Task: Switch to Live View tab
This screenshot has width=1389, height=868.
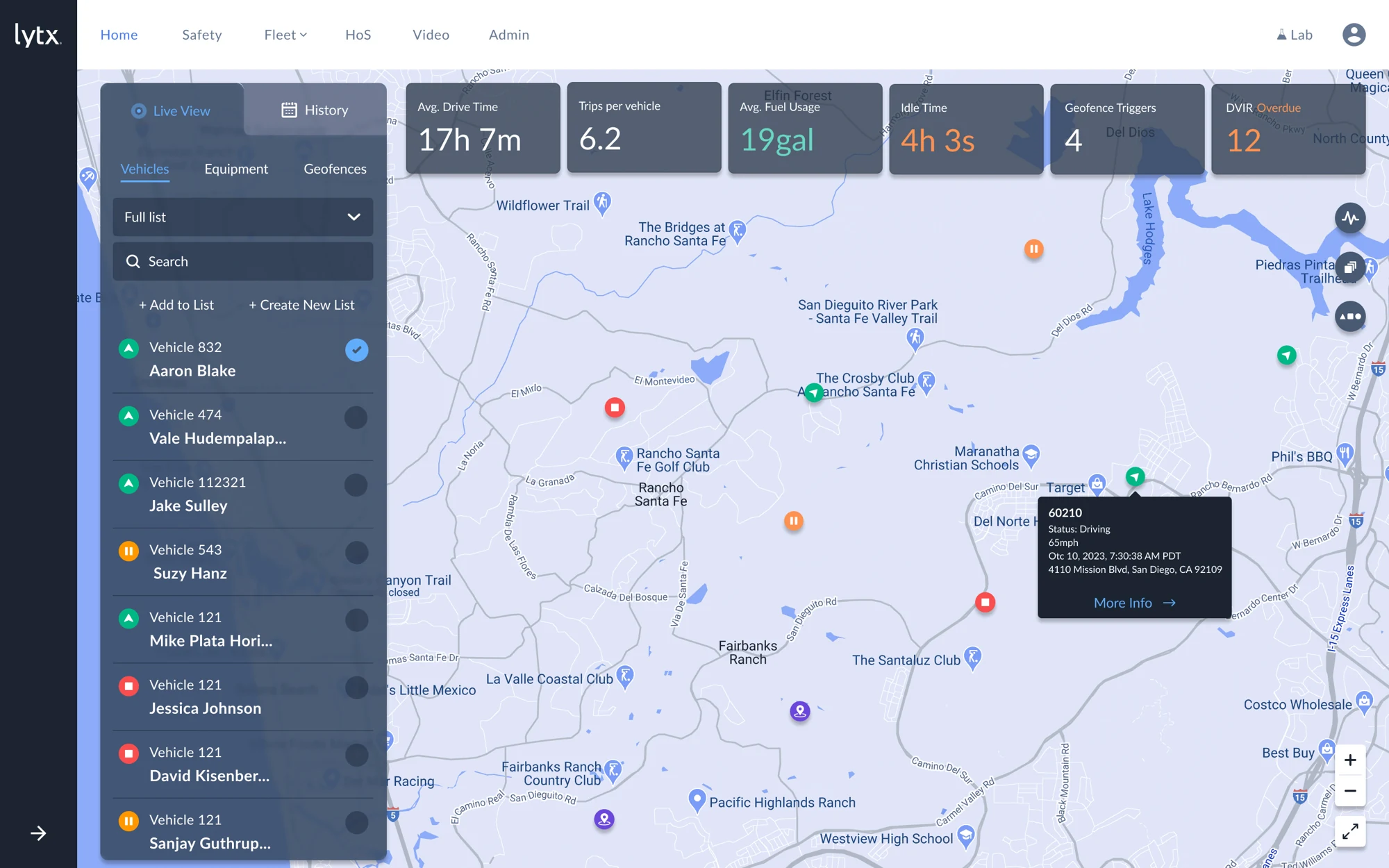Action: tap(172, 110)
